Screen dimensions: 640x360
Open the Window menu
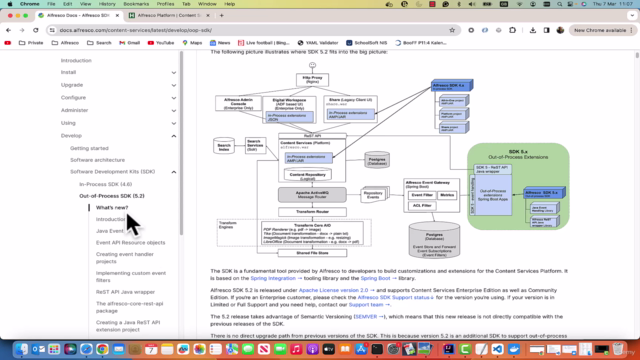pyautogui.click(x=207, y=4)
